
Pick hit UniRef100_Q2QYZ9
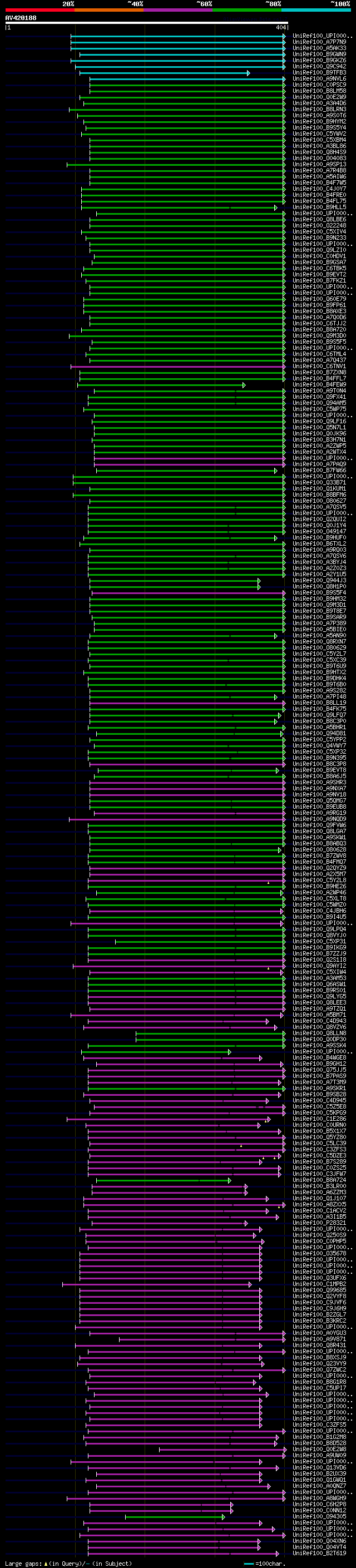pyautogui.click(x=319, y=868)
